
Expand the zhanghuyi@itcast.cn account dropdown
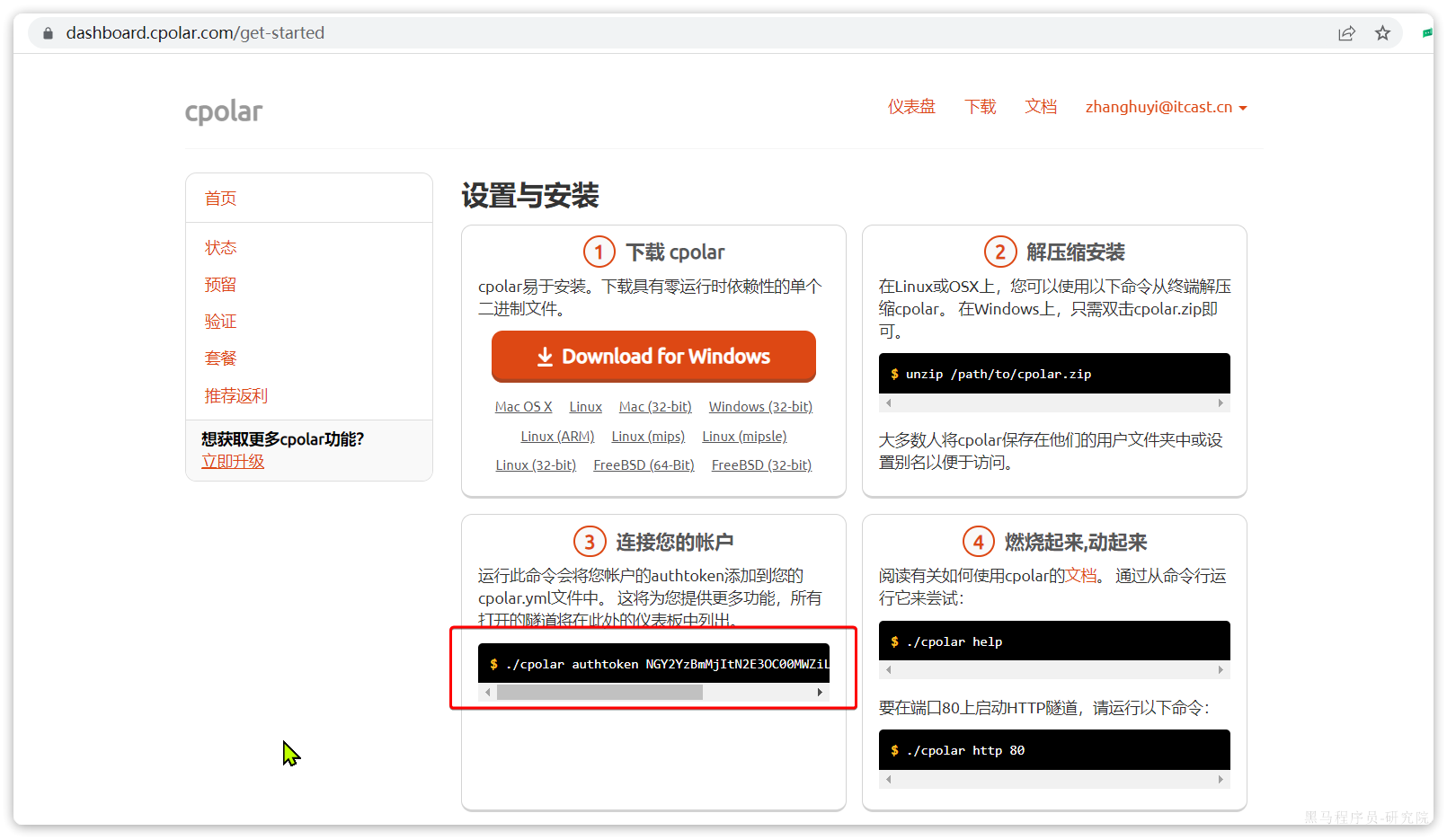click(1166, 107)
